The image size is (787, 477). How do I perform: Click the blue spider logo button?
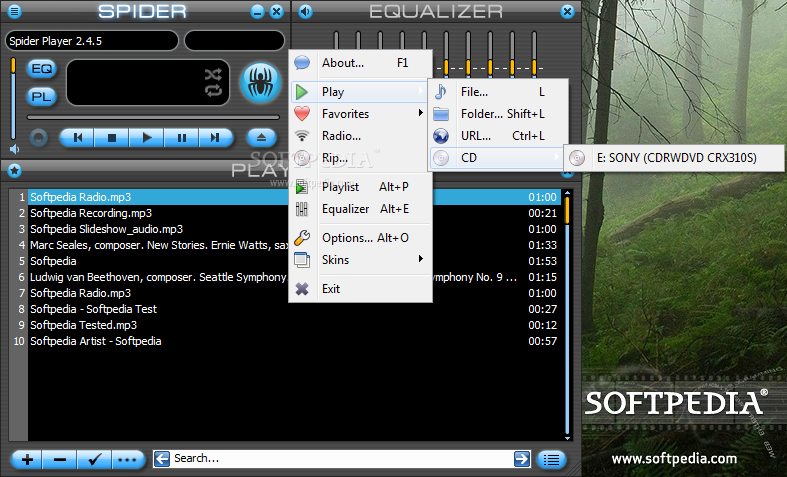[x=260, y=83]
